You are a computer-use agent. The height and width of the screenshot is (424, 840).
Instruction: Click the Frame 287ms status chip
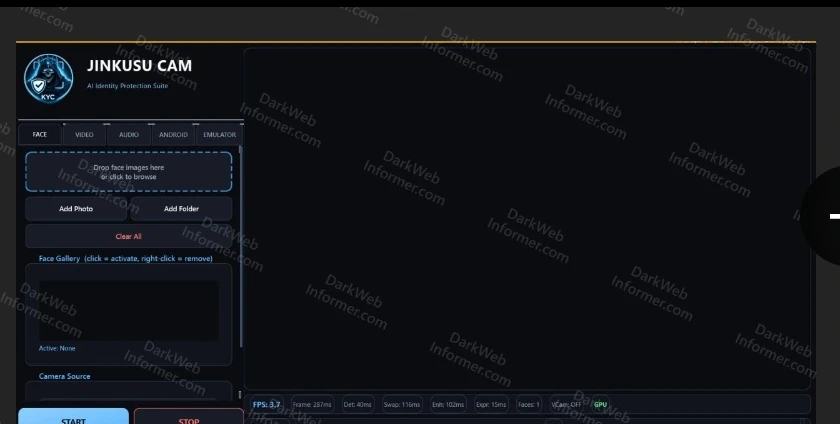(313, 405)
